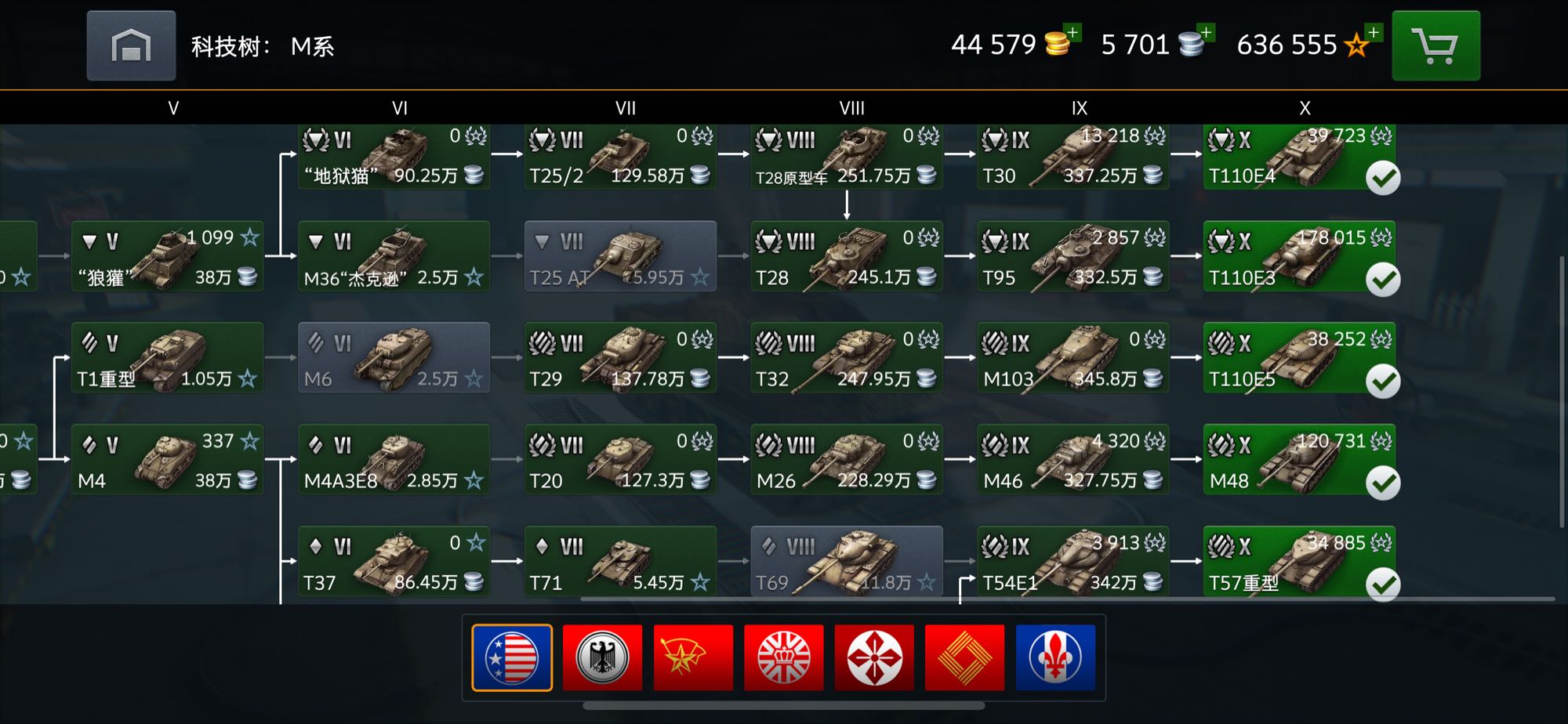Viewport: 1568px width, 724px height.
Task: Open the garage home icon
Action: pos(131,45)
